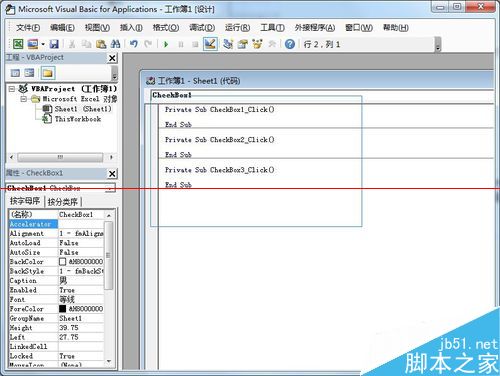Click the Height 39.75 value
This screenshot has height=376, width=500.
click(x=81, y=328)
